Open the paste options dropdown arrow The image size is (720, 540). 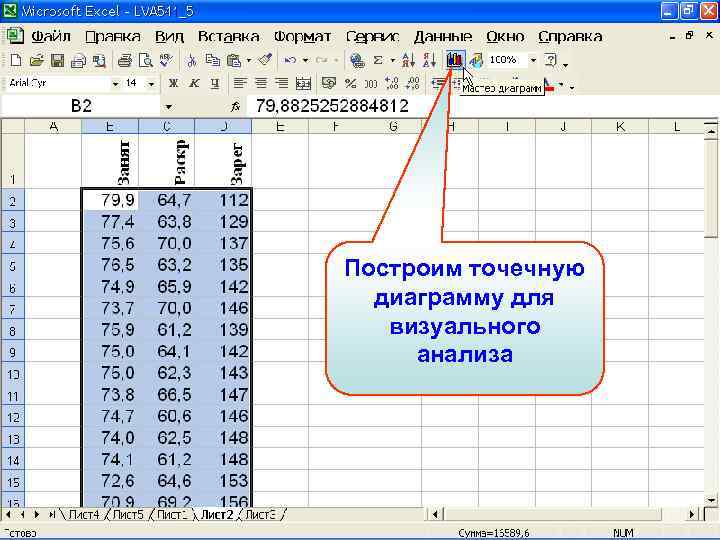[x=248, y=60]
